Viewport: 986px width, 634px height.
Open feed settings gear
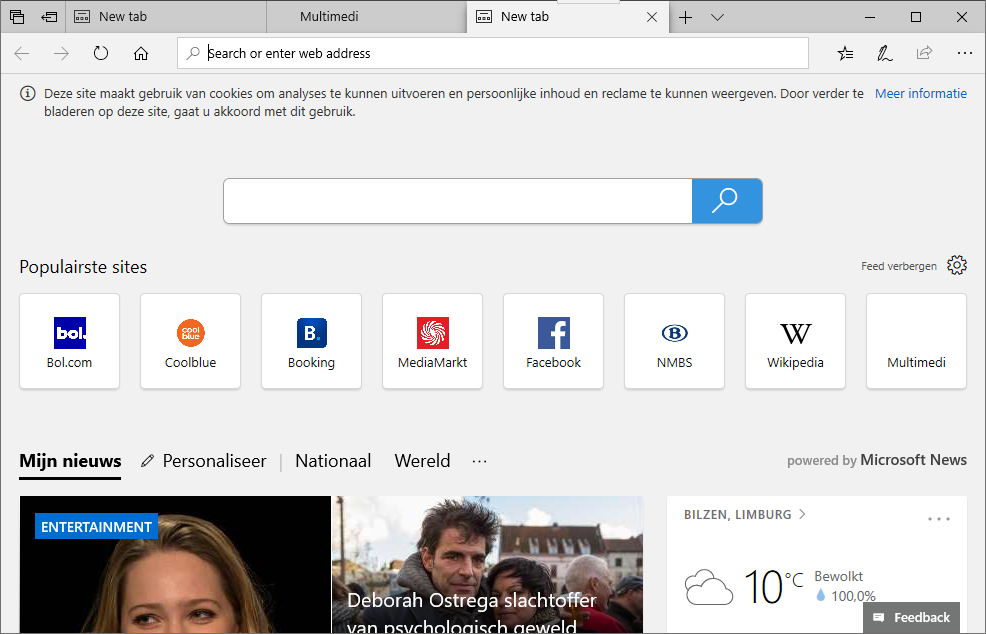tap(957, 265)
